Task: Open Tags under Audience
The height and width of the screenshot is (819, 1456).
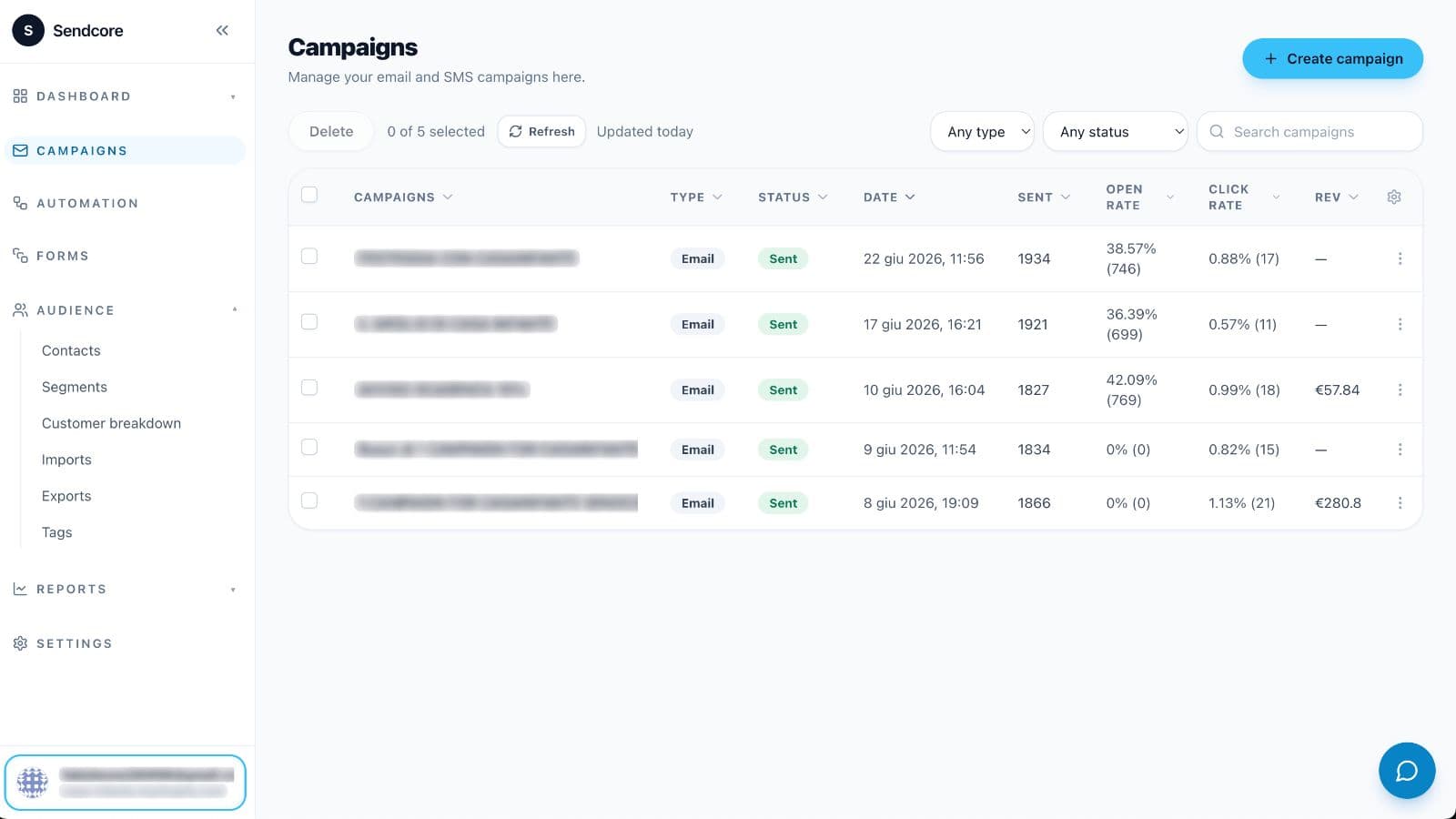Action: tap(56, 532)
